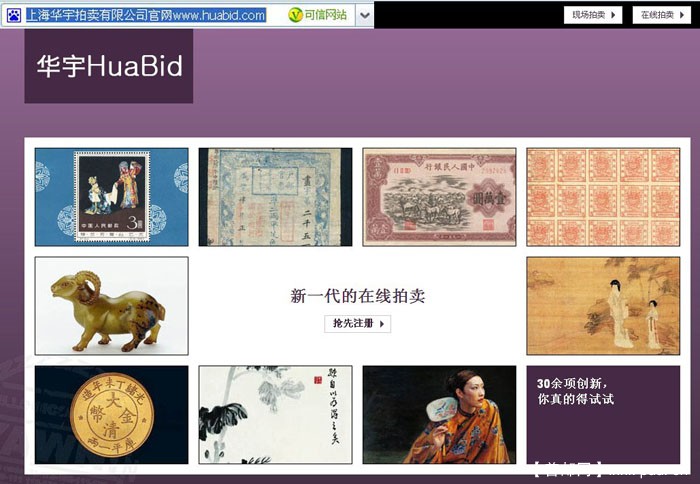Open the opera stamp thumbnail on blue background
The image size is (700, 484).
[x=111, y=197]
